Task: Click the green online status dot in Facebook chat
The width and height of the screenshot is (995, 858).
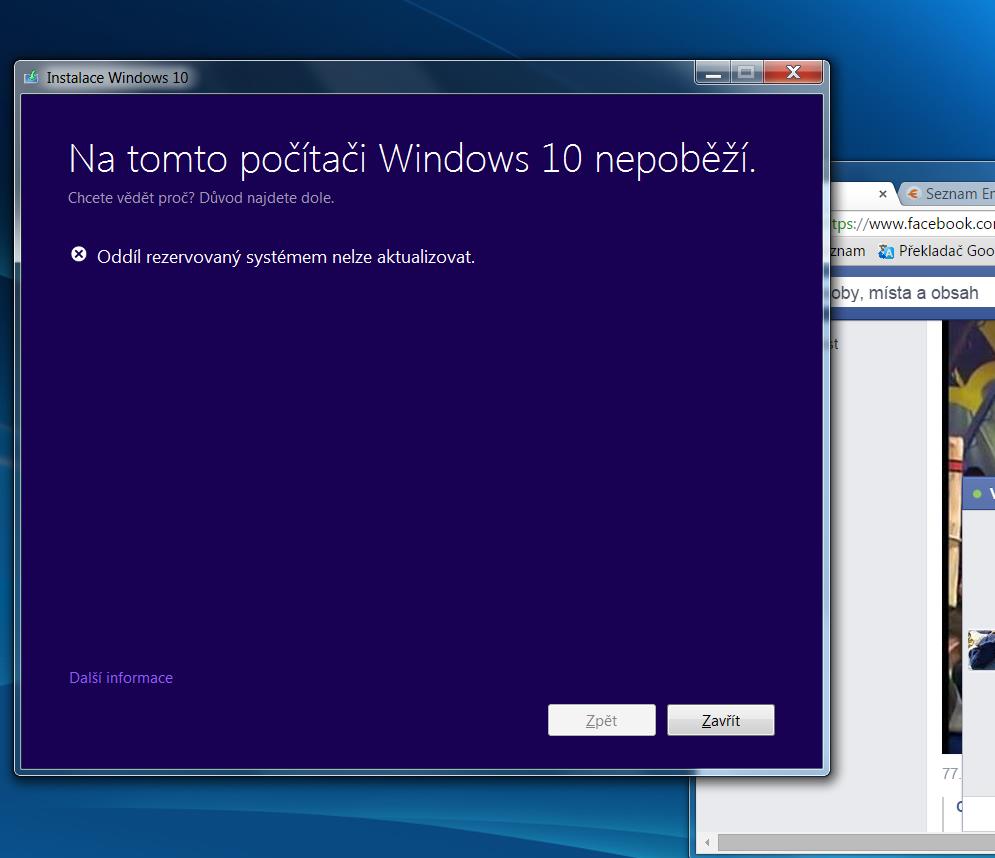Action: [x=977, y=494]
